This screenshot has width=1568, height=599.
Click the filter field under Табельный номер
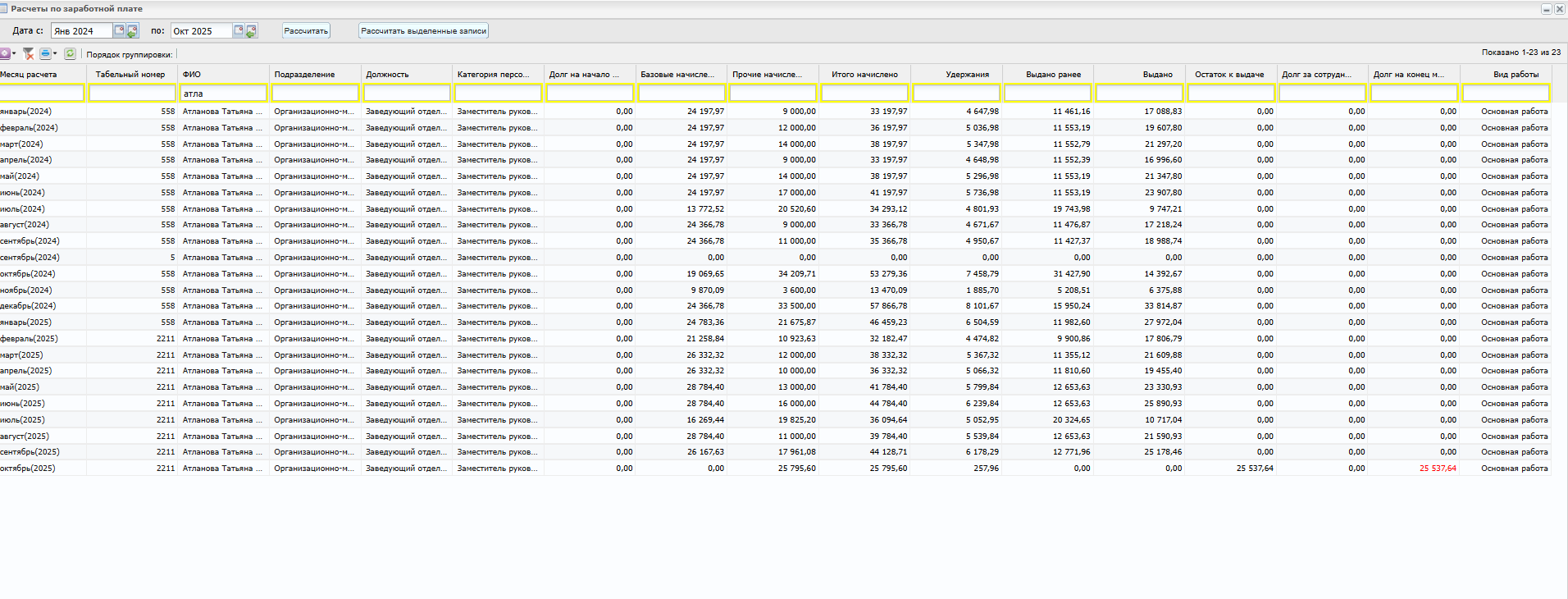click(x=132, y=94)
